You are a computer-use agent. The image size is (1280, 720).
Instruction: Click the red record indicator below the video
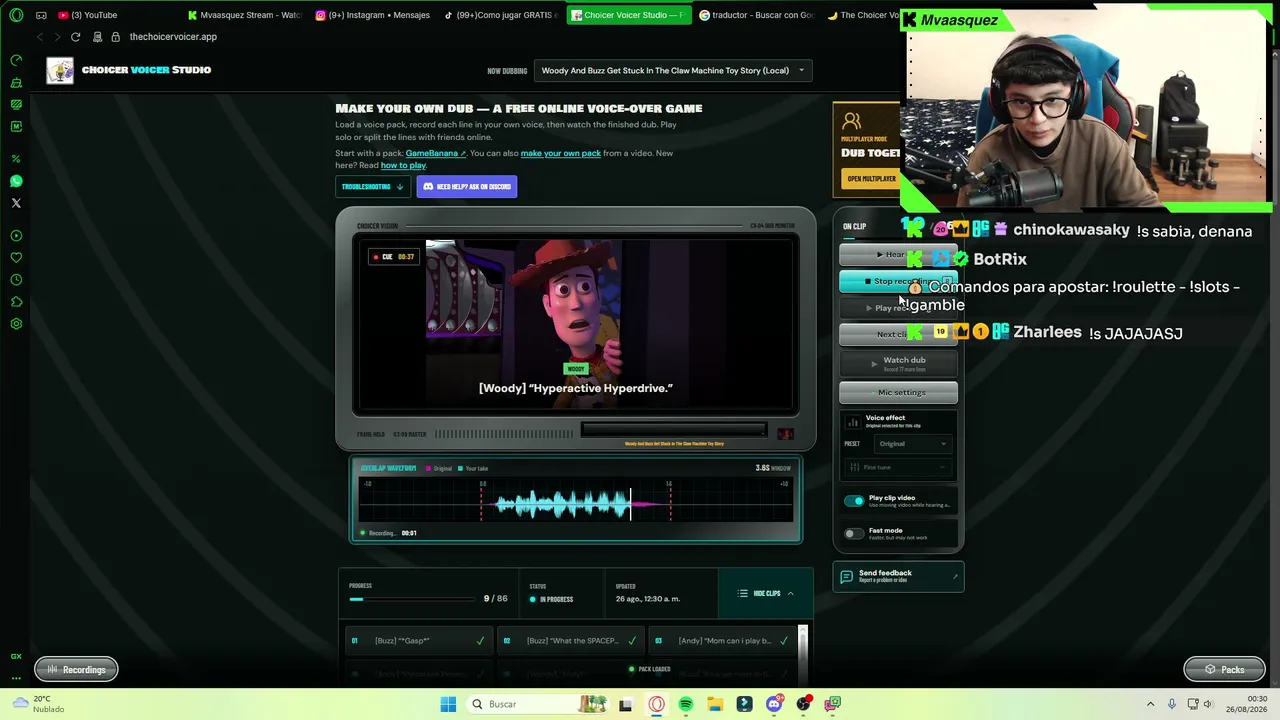(x=785, y=434)
